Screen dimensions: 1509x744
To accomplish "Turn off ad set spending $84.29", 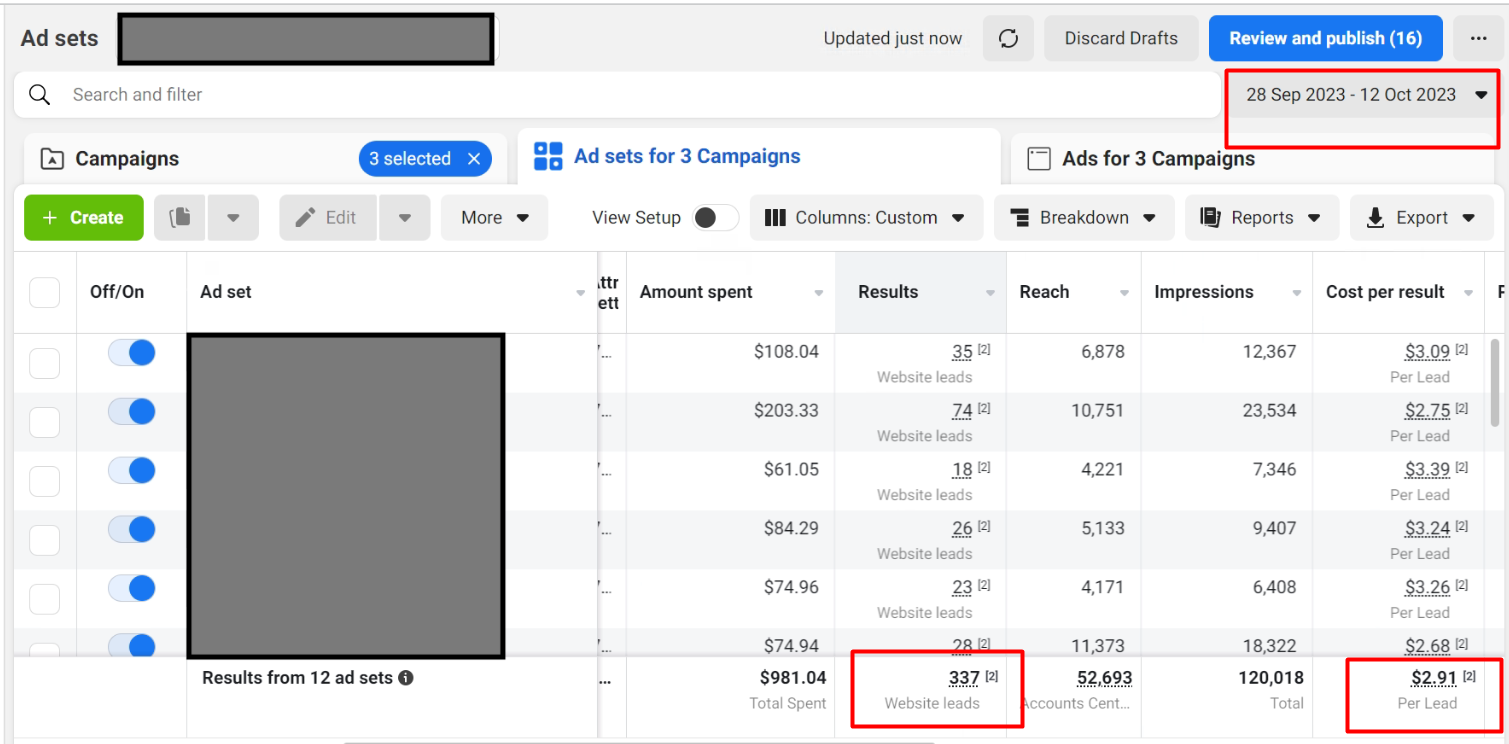I will tap(132, 529).
